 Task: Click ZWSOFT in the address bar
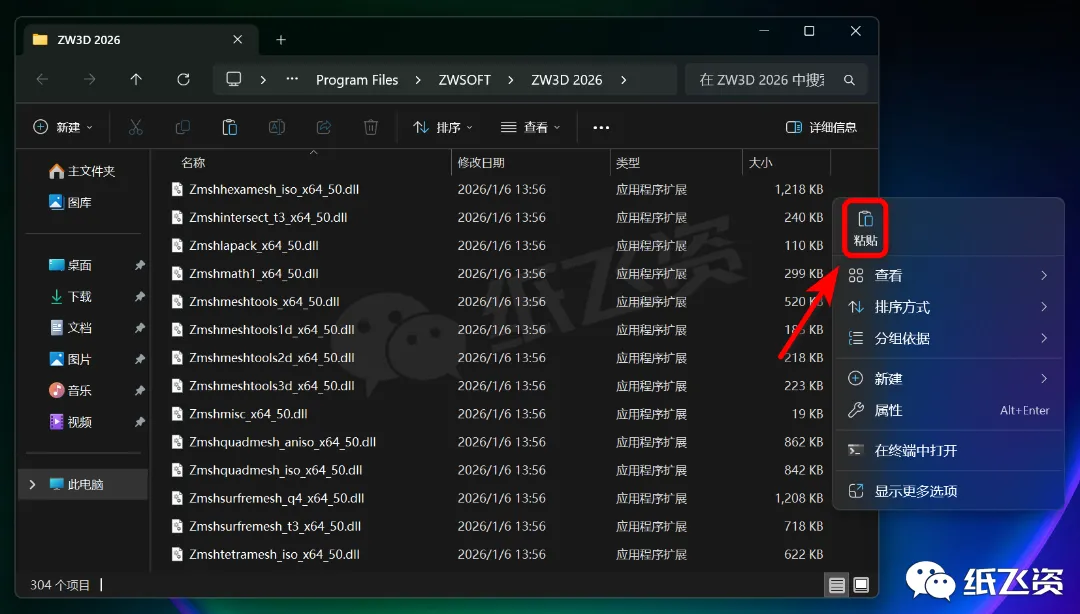pyautogui.click(x=465, y=80)
